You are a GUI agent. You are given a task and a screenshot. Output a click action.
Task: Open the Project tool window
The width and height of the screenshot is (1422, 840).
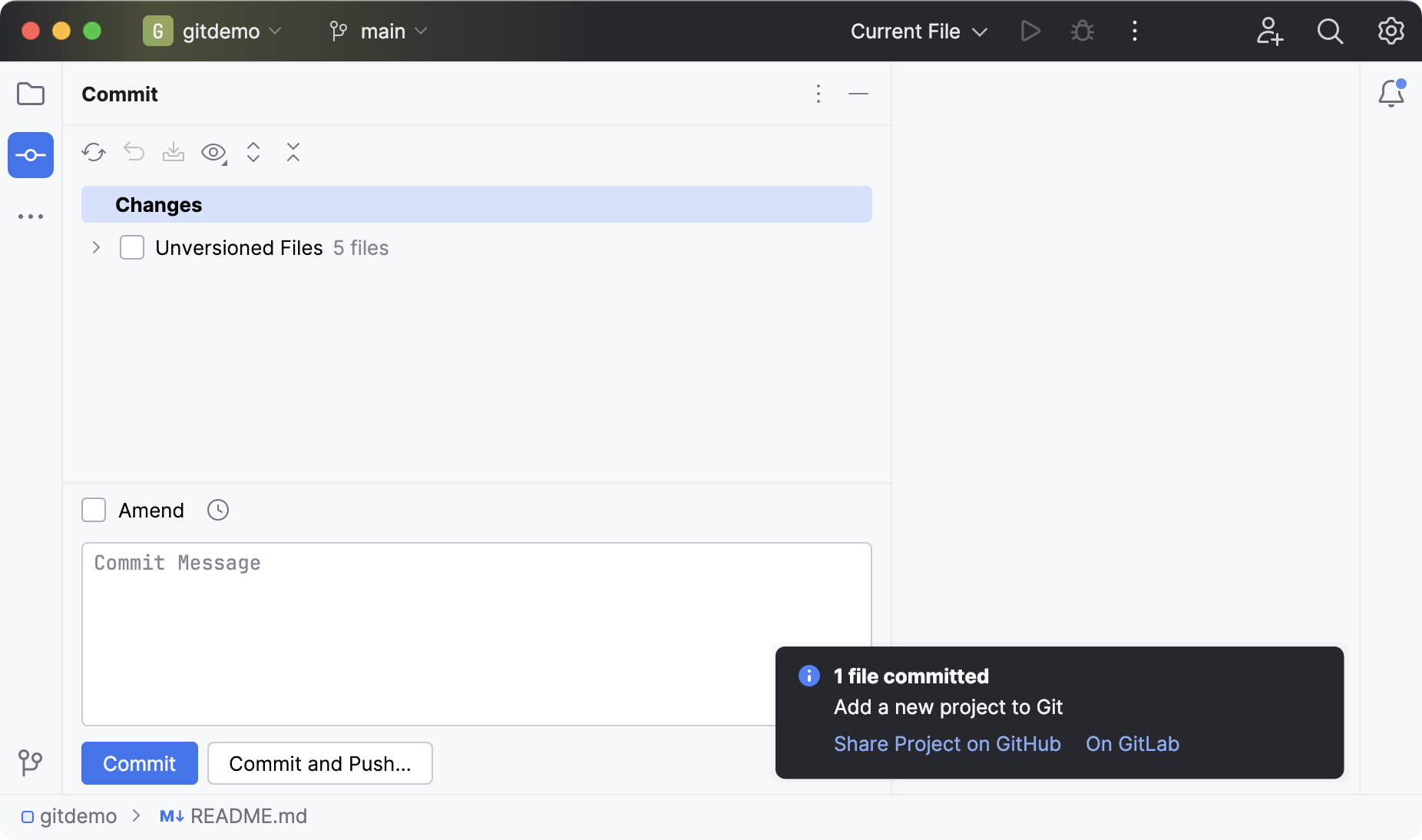point(30,94)
